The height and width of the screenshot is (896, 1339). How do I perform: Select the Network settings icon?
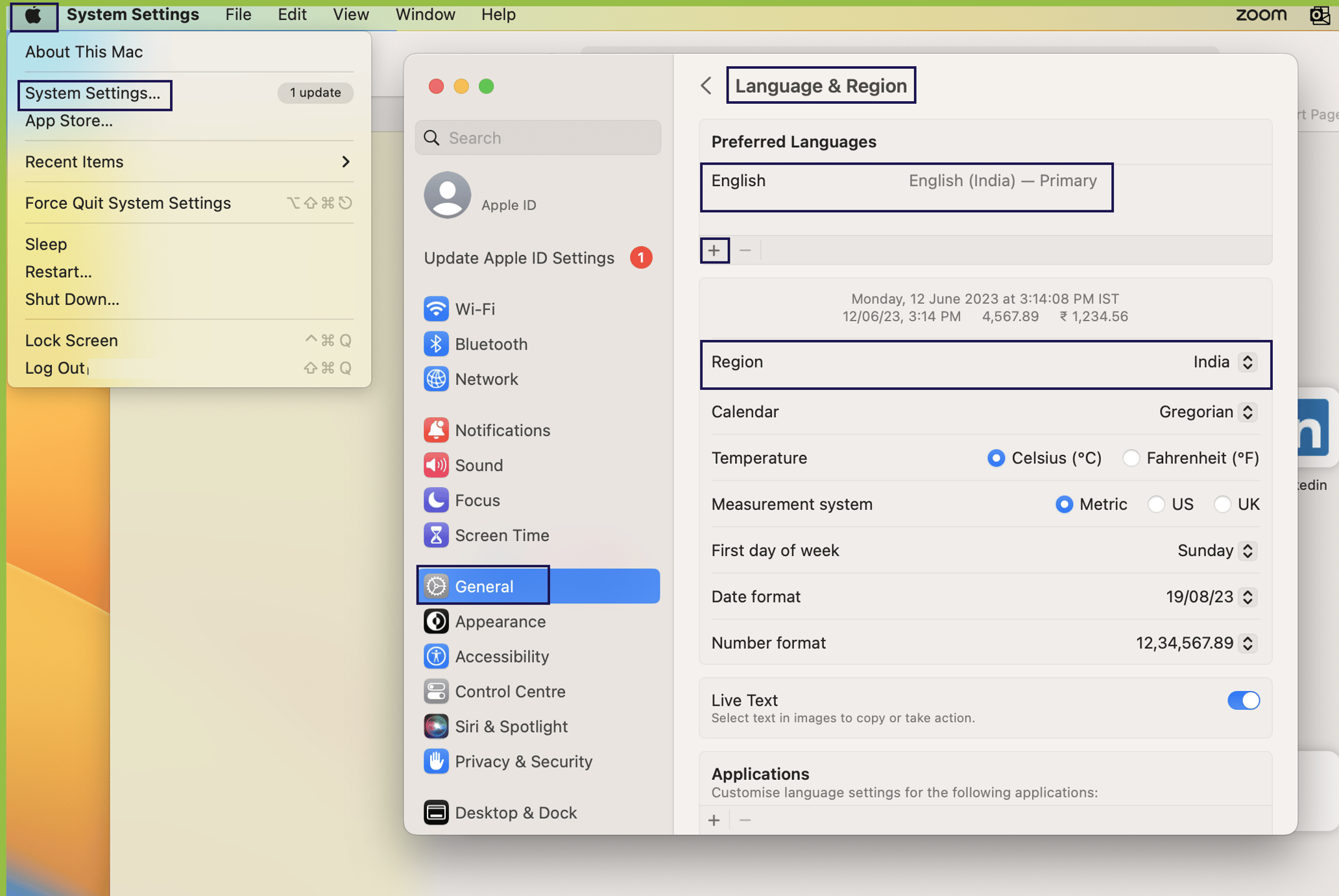[487, 379]
